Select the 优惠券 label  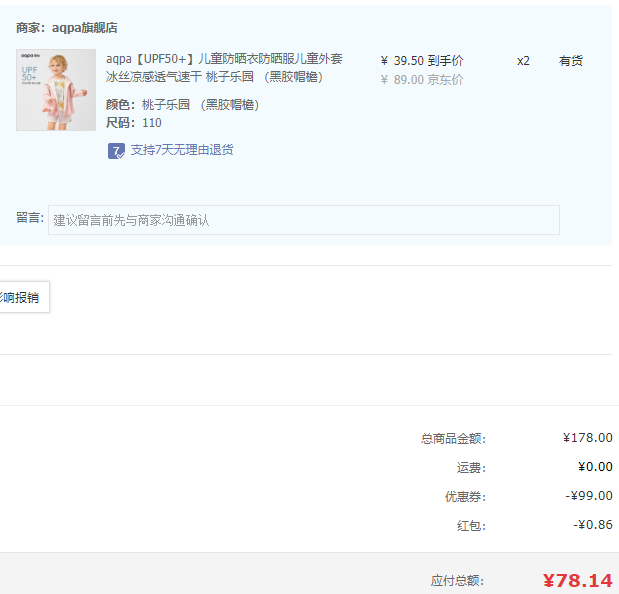click(x=465, y=497)
